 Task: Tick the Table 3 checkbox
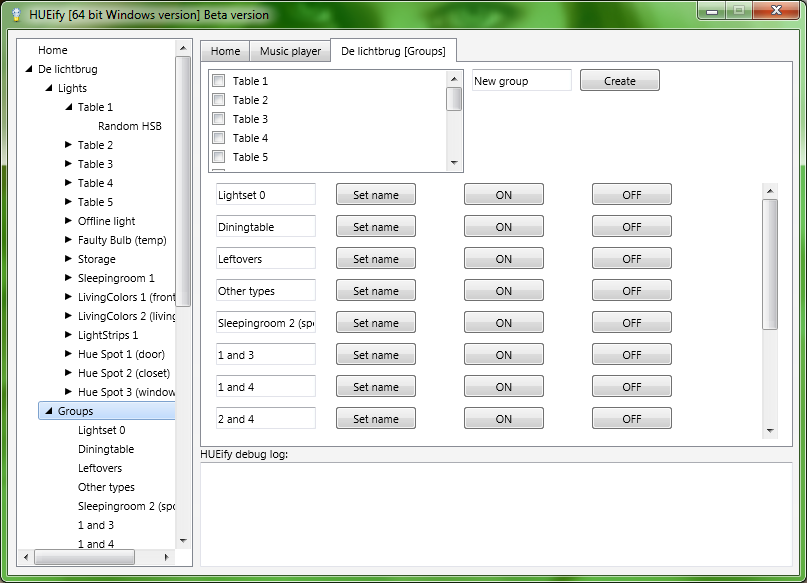tap(219, 119)
